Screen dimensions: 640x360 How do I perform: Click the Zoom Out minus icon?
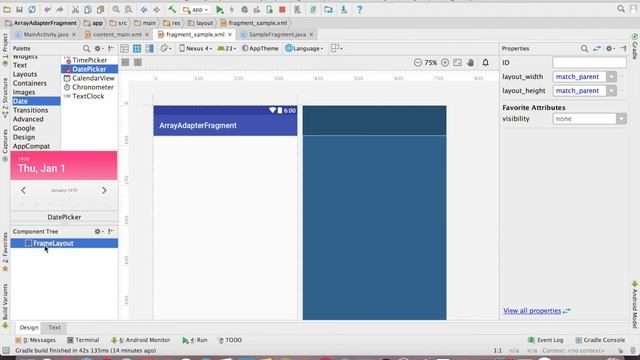coord(418,62)
